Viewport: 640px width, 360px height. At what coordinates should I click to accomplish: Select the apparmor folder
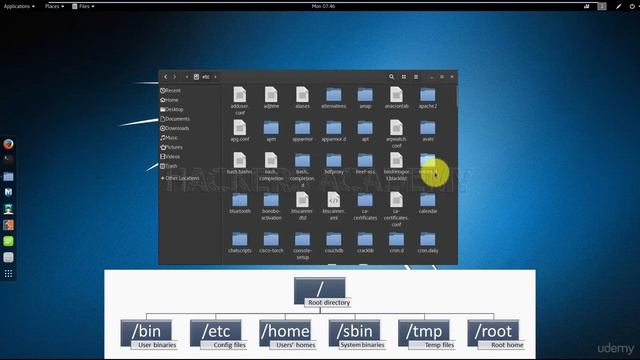coord(302,131)
